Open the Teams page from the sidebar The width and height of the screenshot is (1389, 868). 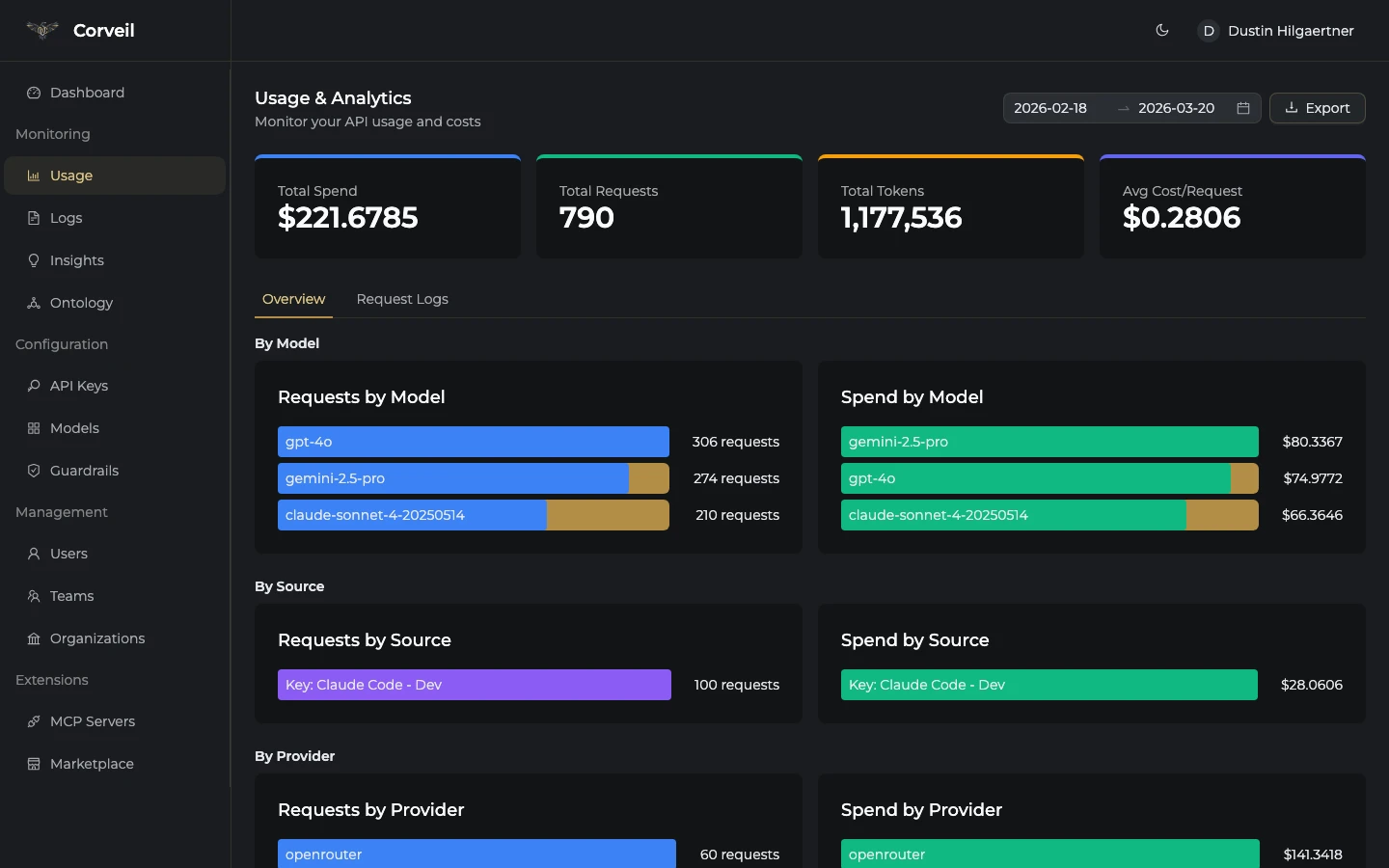pyautogui.click(x=70, y=596)
